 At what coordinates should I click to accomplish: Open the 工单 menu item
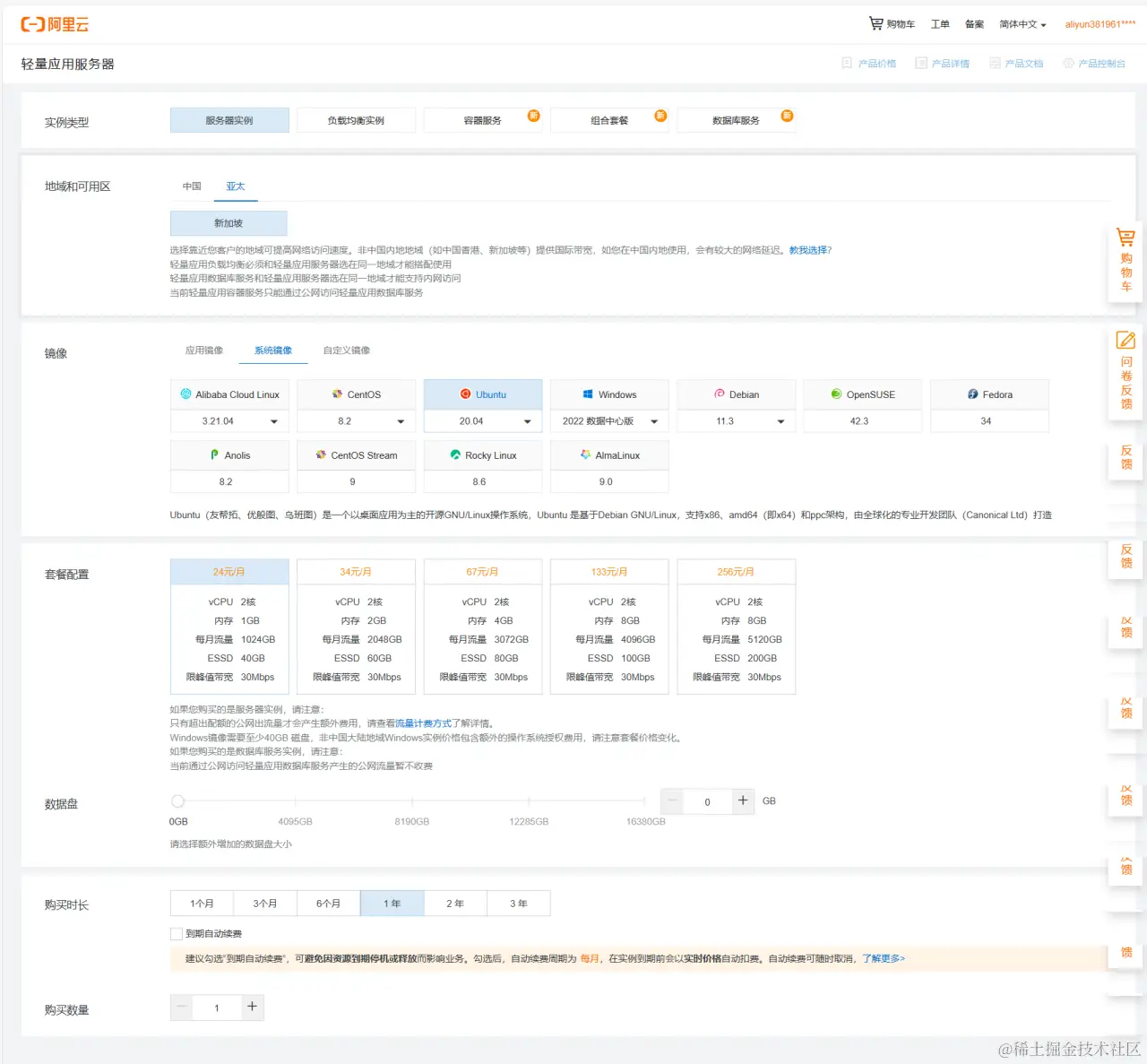[x=940, y=24]
